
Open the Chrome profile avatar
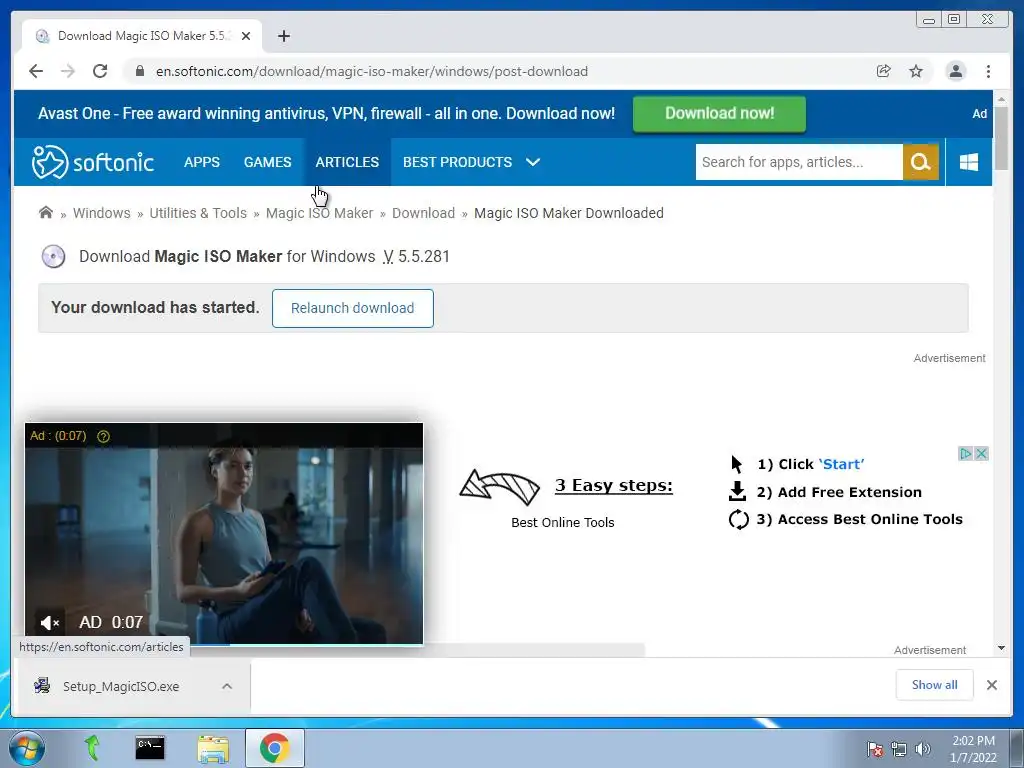(x=955, y=71)
